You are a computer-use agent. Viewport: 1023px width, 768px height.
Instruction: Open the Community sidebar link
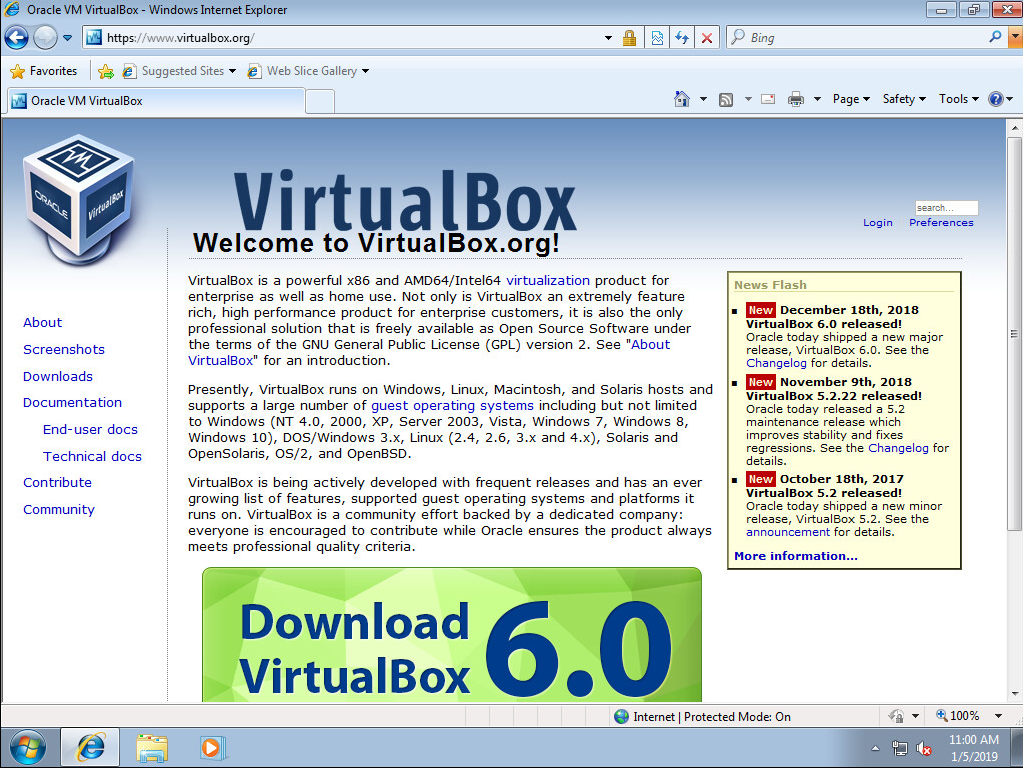click(x=59, y=510)
